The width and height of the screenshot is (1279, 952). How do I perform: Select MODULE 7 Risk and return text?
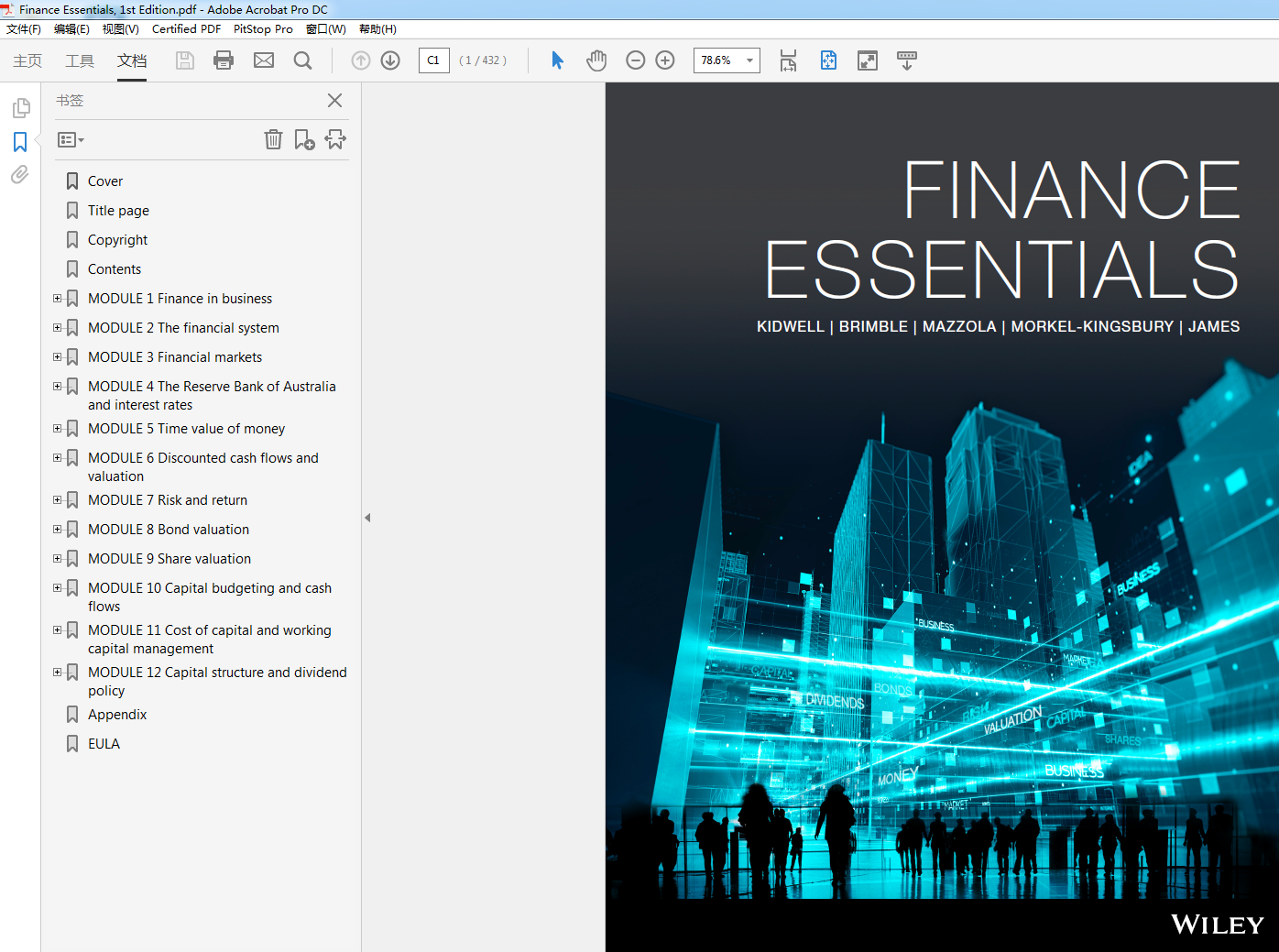(168, 500)
